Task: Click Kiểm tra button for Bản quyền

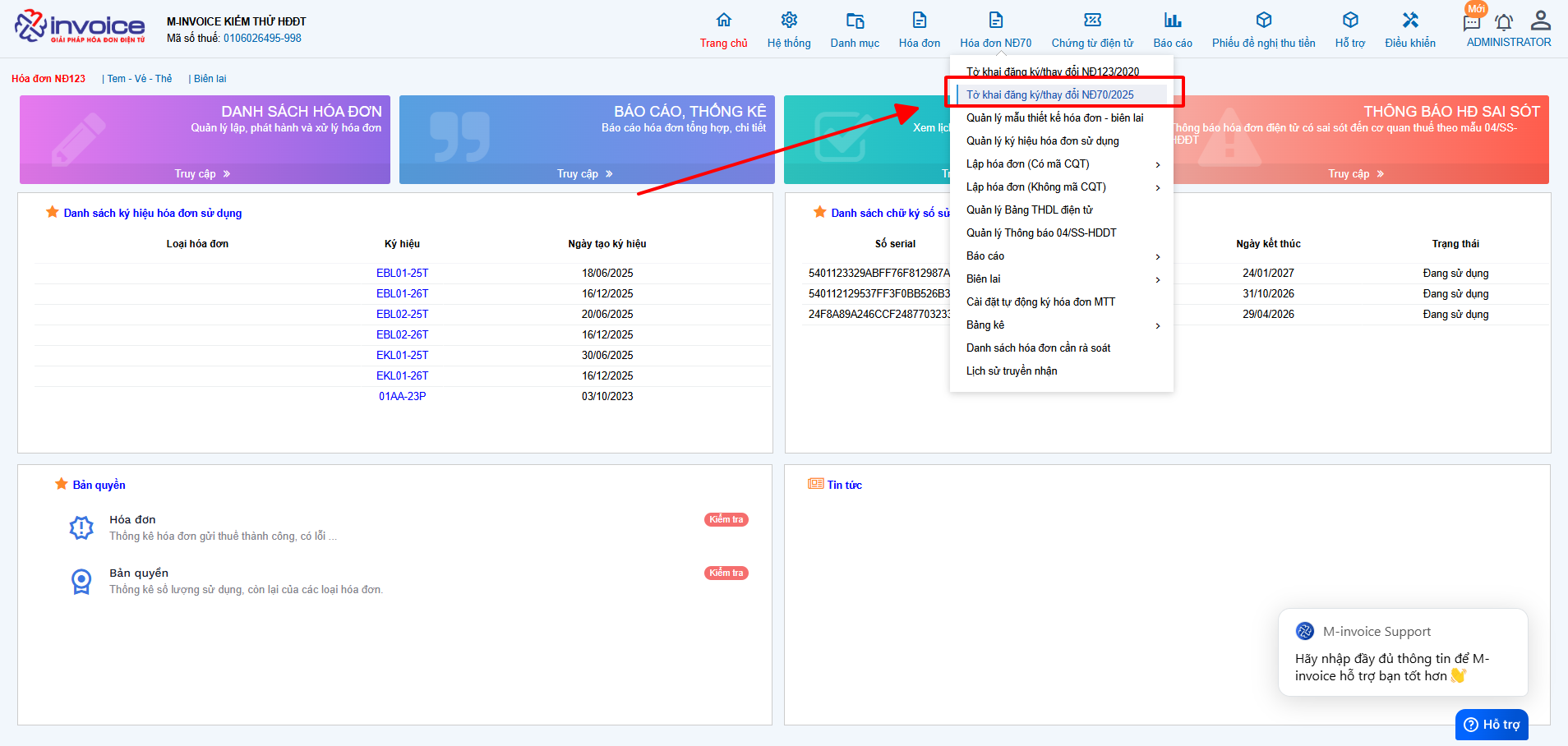Action: [x=726, y=573]
